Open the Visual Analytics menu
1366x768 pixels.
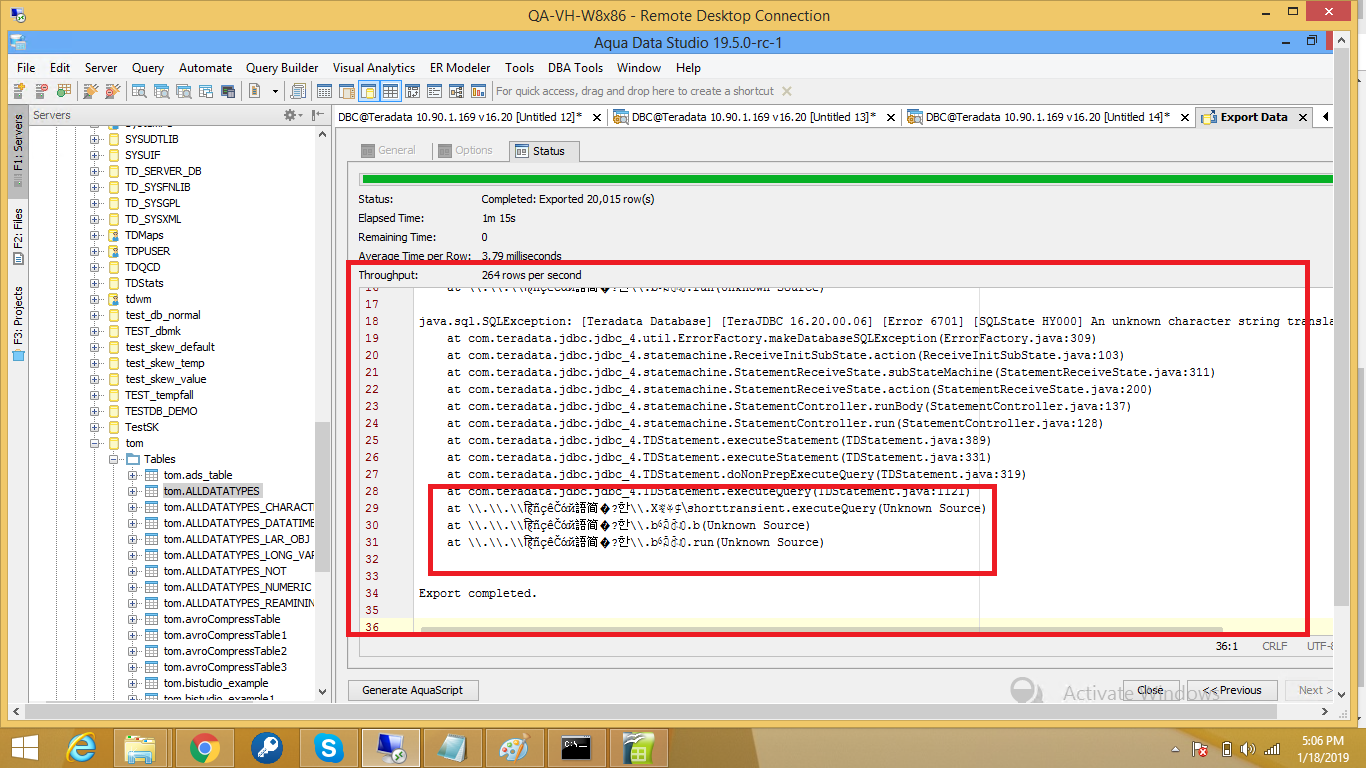374,68
